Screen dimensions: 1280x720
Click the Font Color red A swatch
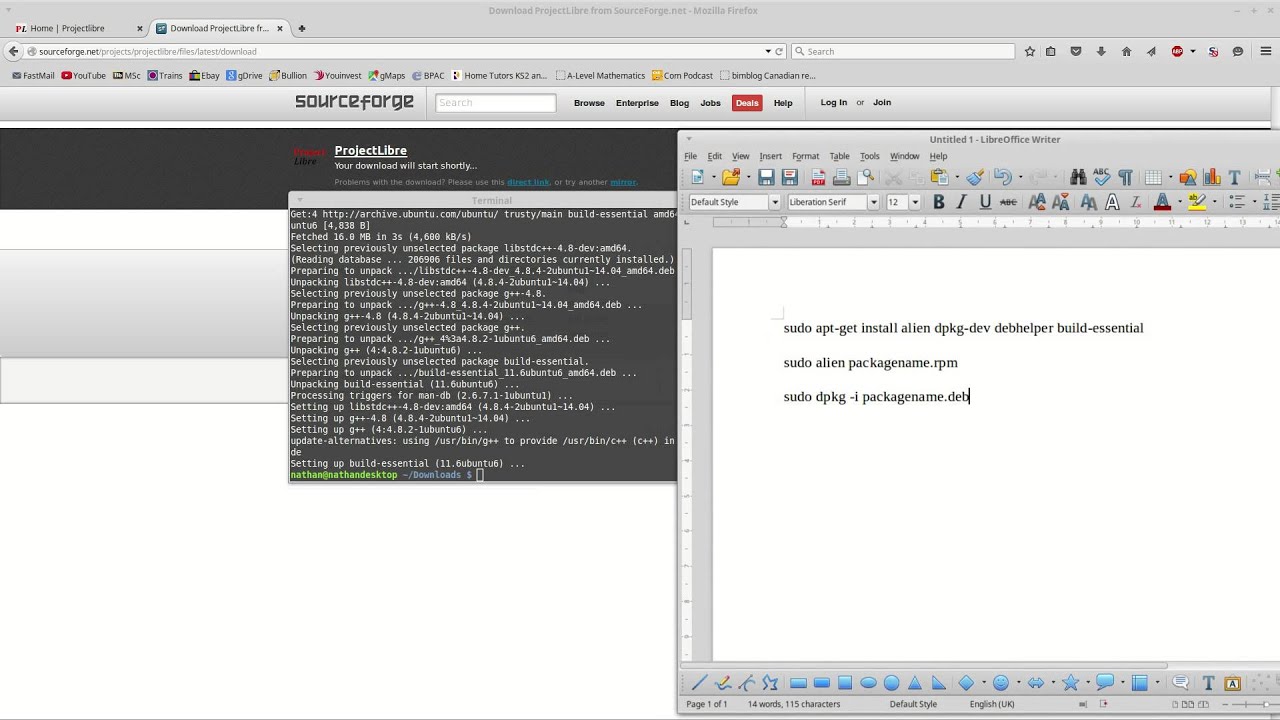tap(1162, 202)
